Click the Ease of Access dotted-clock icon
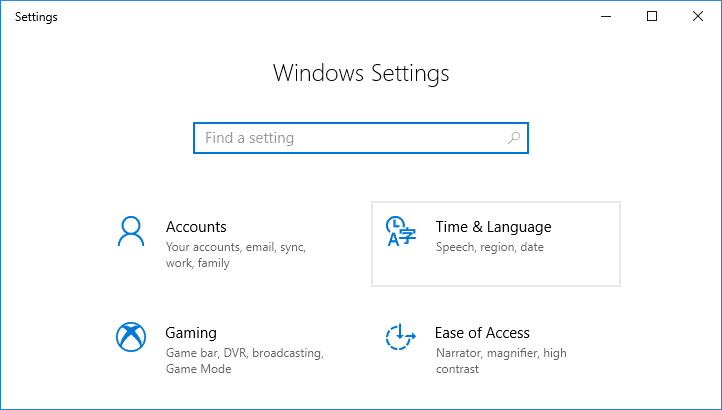Image resolution: width=722 pixels, height=410 pixels. [x=400, y=338]
